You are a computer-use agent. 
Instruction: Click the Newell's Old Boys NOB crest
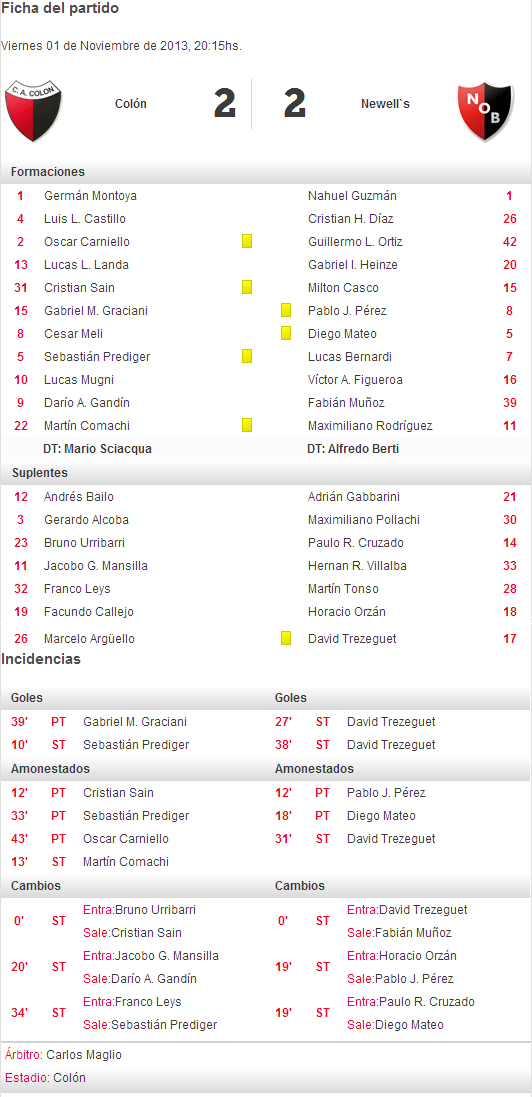click(x=485, y=111)
